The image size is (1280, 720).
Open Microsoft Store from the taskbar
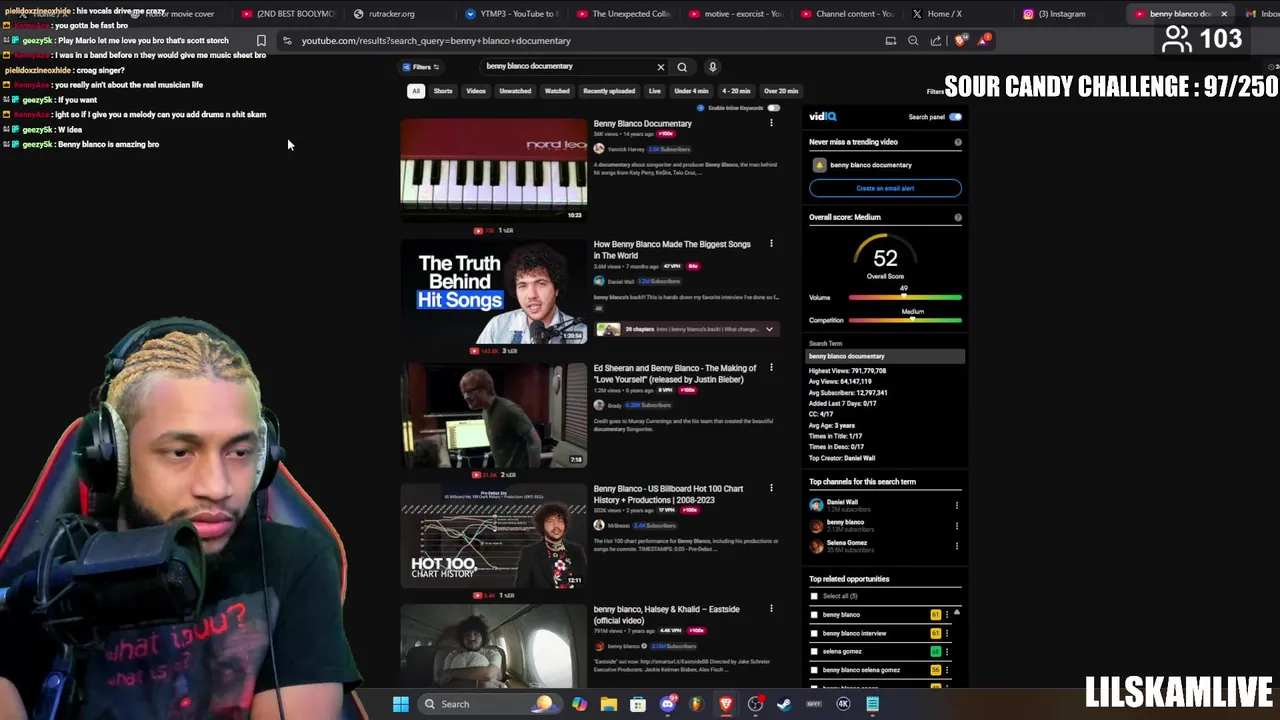coord(638,704)
